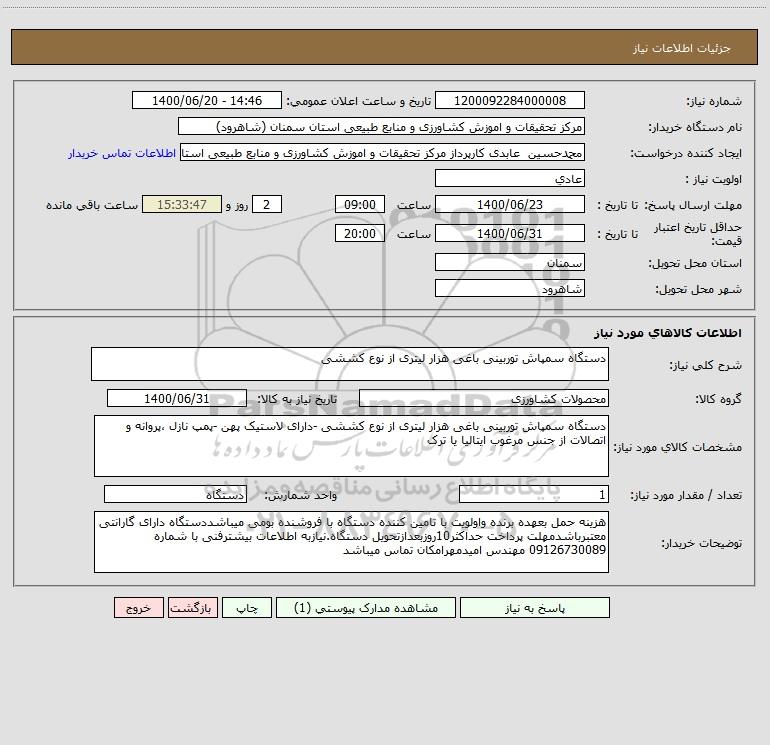Click the 'چاپ' print button

point(247,608)
